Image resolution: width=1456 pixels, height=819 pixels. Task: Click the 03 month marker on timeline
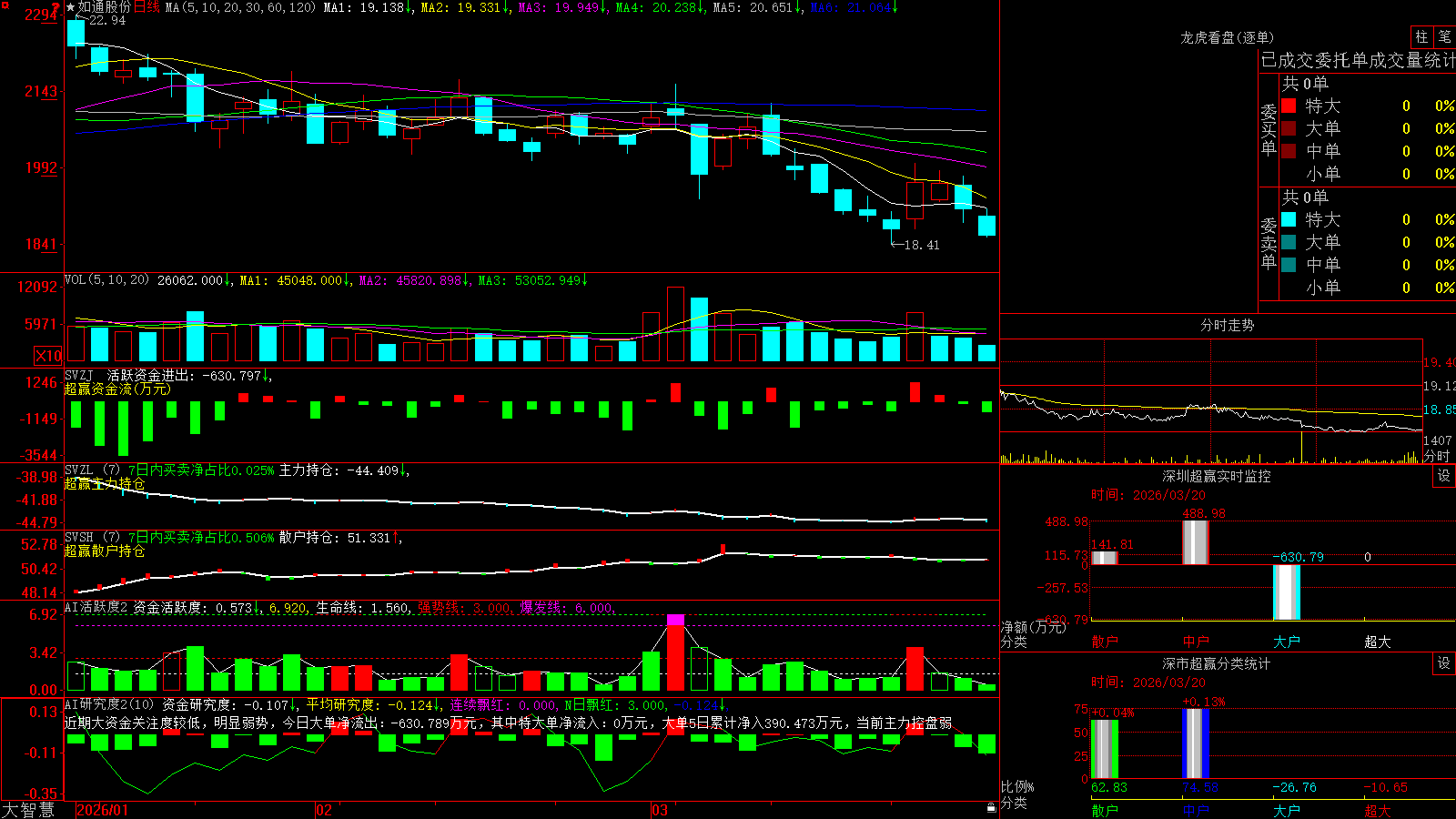[x=660, y=810]
